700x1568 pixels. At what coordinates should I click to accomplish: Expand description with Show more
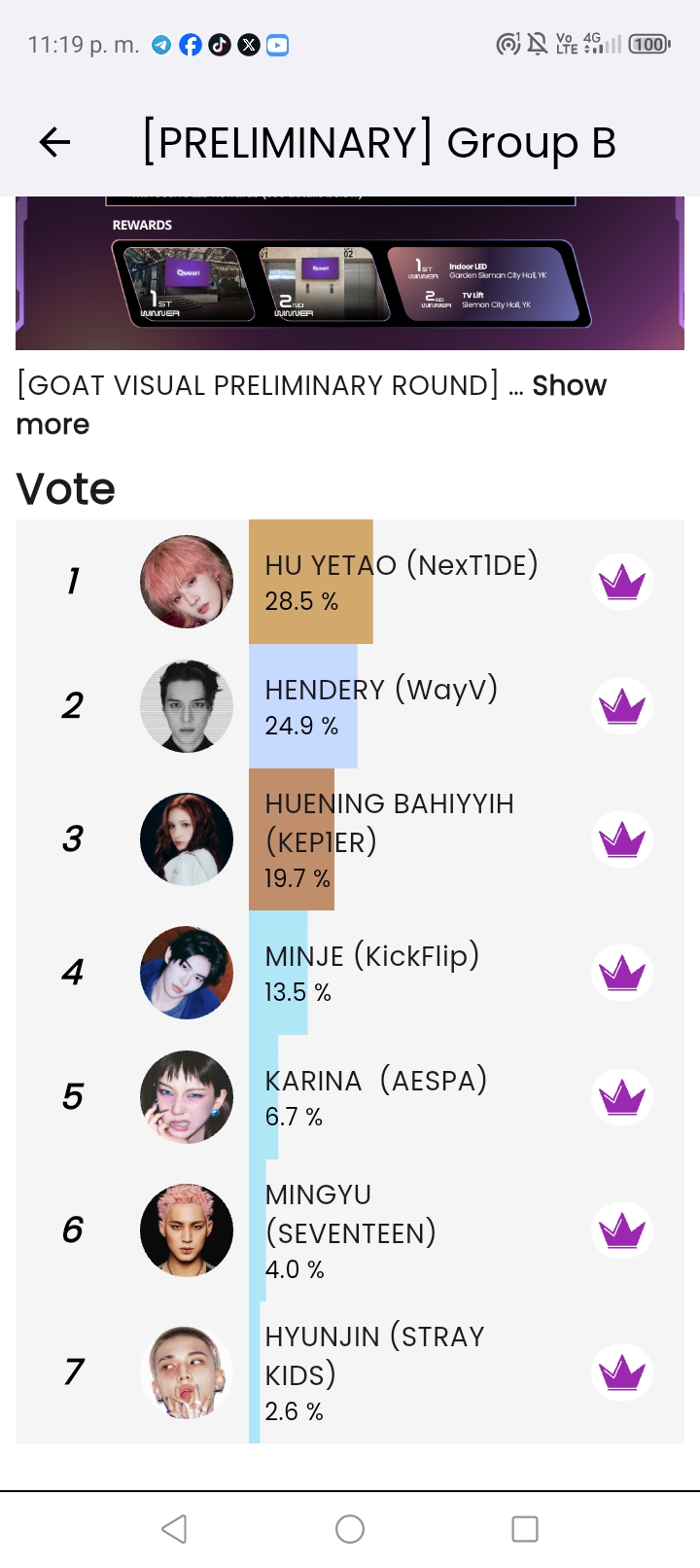click(x=569, y=386)
